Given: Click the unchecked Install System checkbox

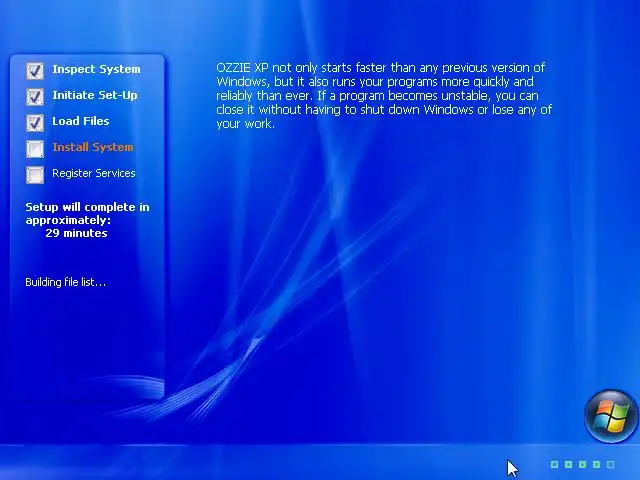Looking at the screenshot, I should pos(35,149).
